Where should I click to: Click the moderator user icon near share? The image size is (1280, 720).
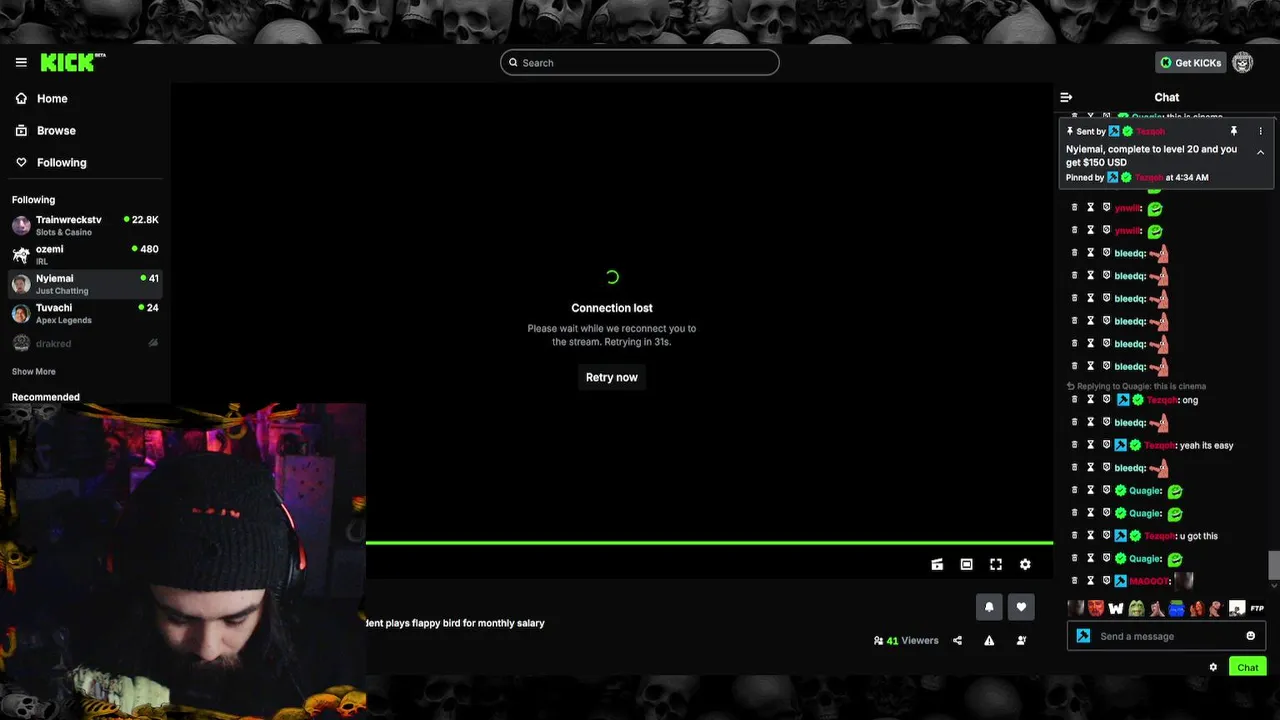tap(1021, 640)
